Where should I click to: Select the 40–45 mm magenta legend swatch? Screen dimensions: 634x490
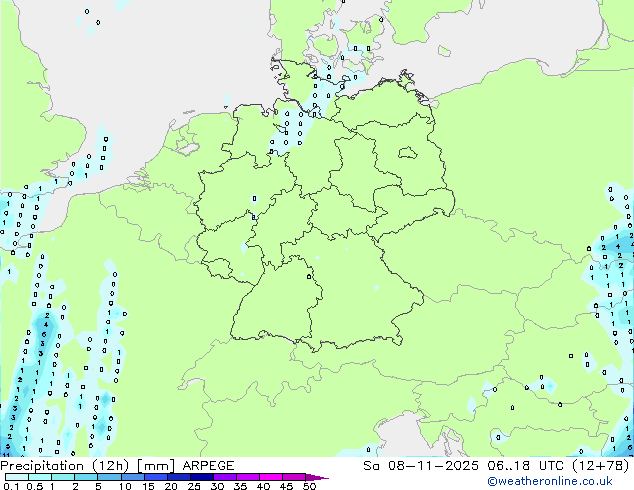[x=271, y=477]
